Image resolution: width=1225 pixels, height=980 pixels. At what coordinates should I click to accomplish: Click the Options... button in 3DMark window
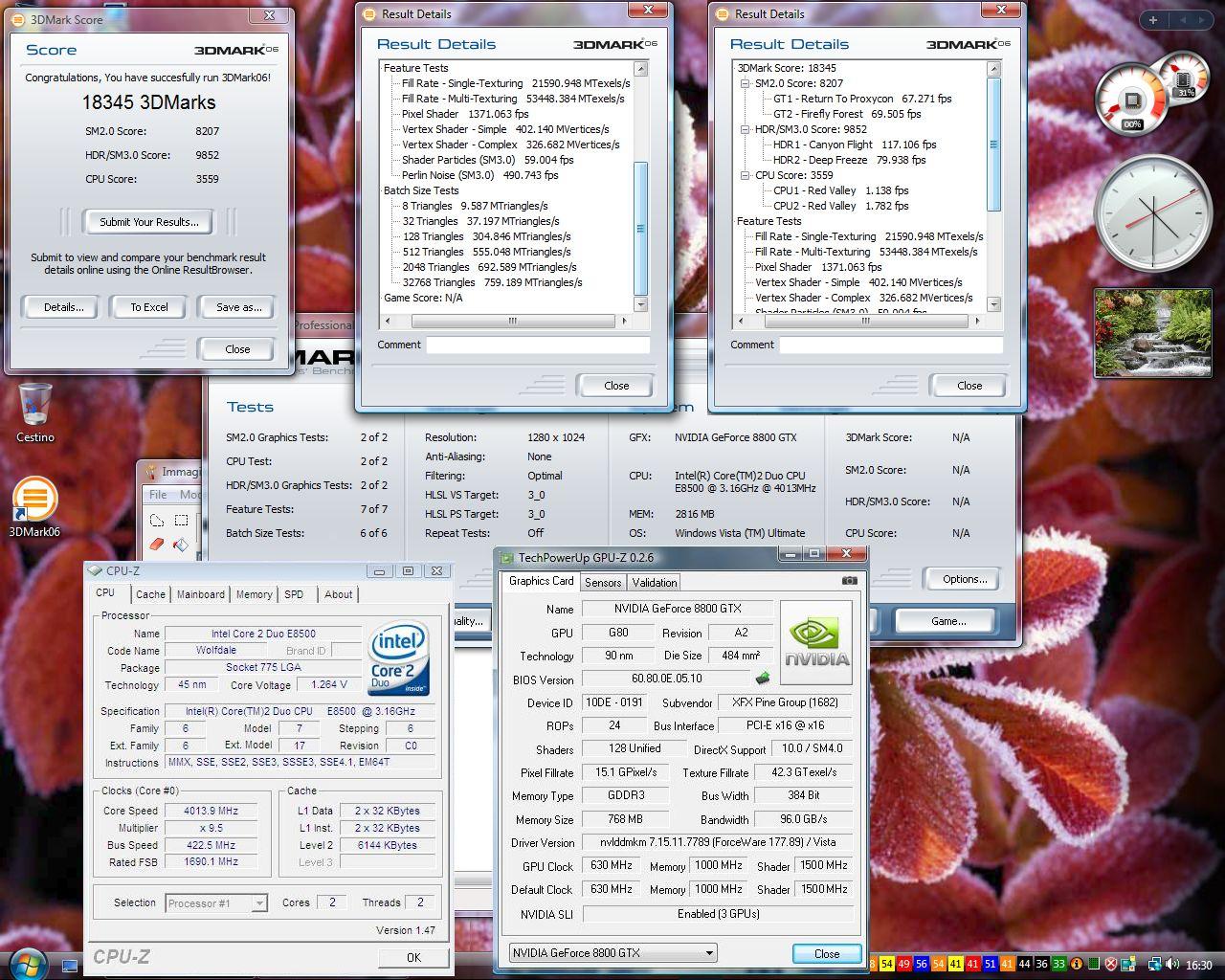pos(965,579)
